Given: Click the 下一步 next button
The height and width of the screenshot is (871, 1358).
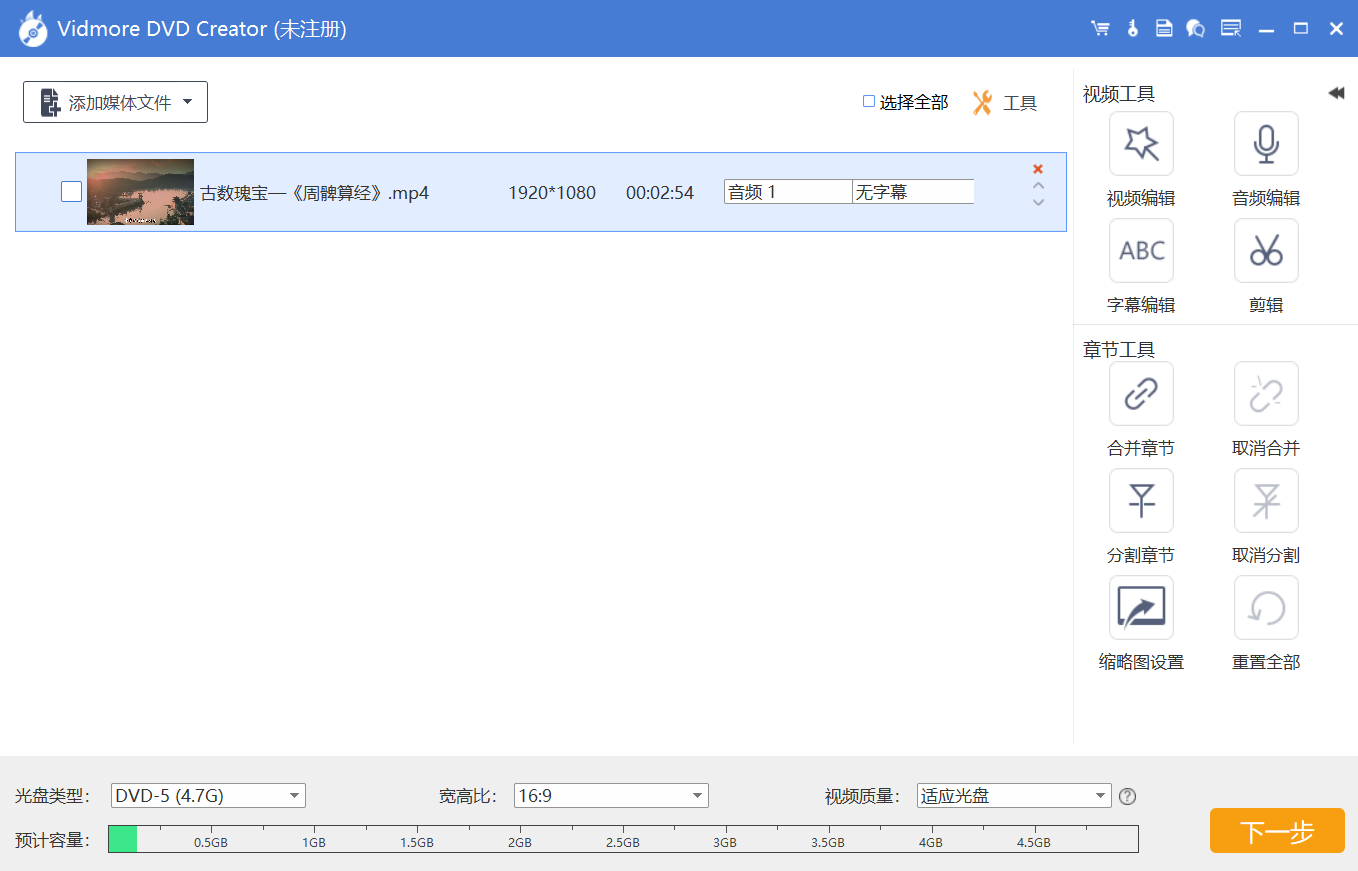Looking at the screenshot, I should 1277,831.
